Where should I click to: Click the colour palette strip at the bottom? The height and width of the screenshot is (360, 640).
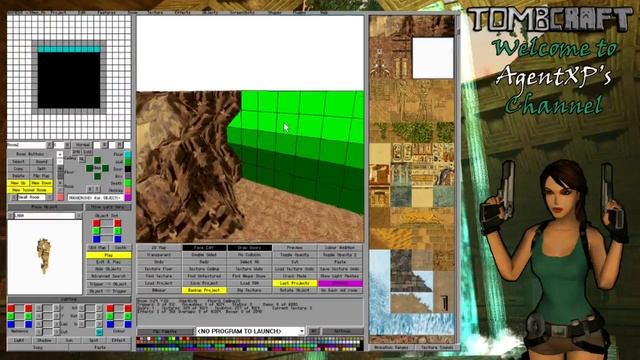[249, 344]
